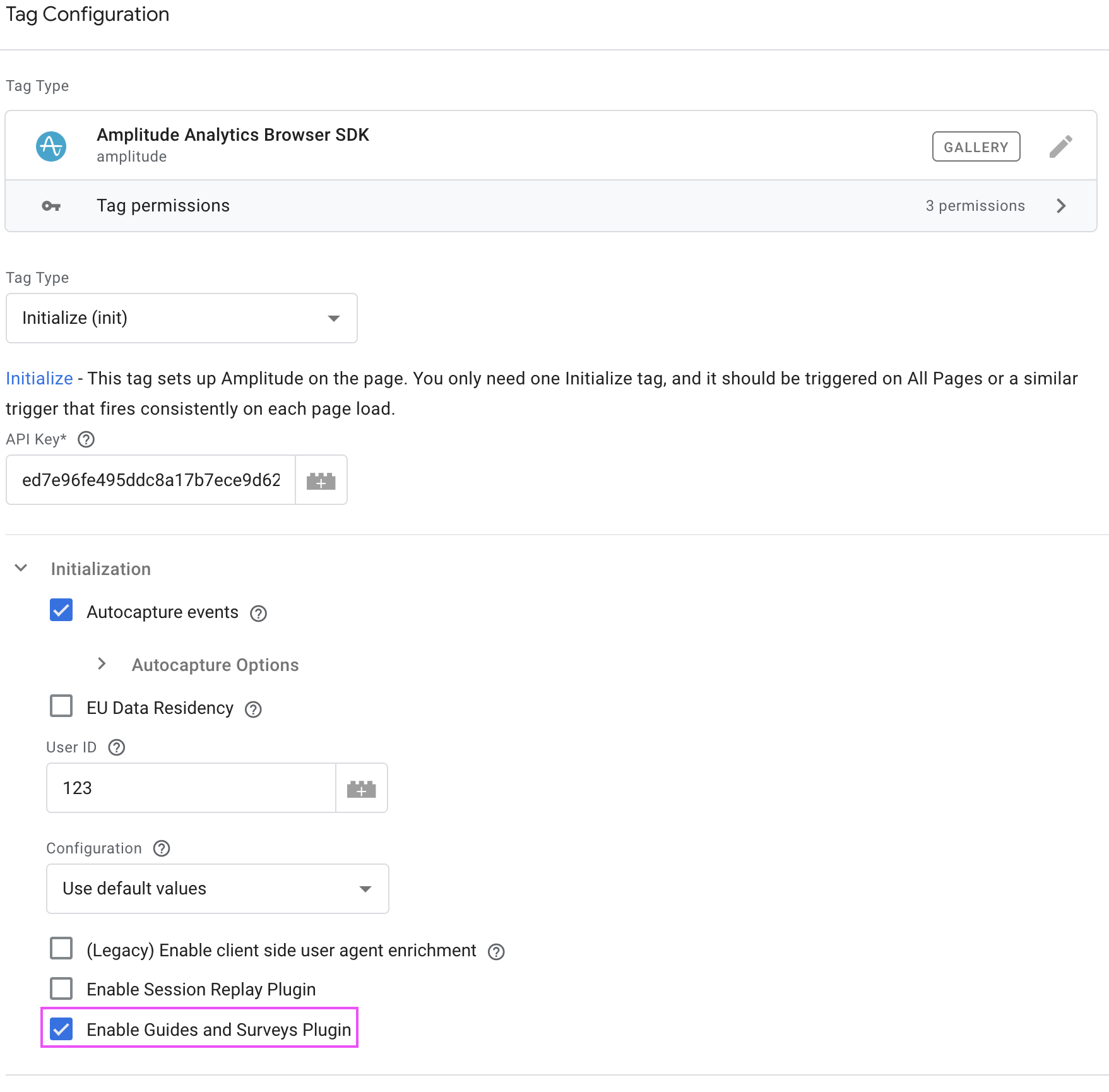
Task: Enable EU Data Residency
Action: coord(61,706)
